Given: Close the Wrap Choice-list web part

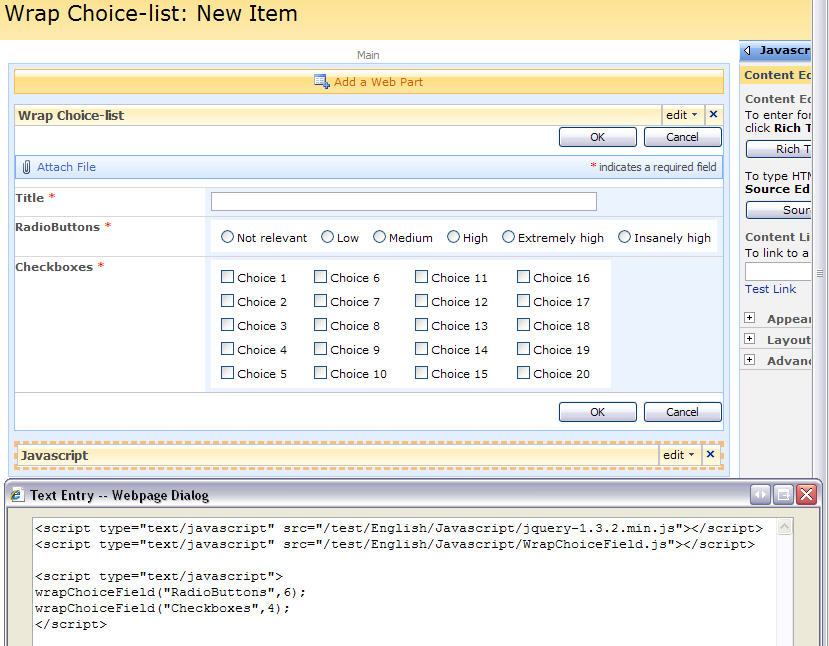Looking at the screenshot, I should [x=713, y=114].
